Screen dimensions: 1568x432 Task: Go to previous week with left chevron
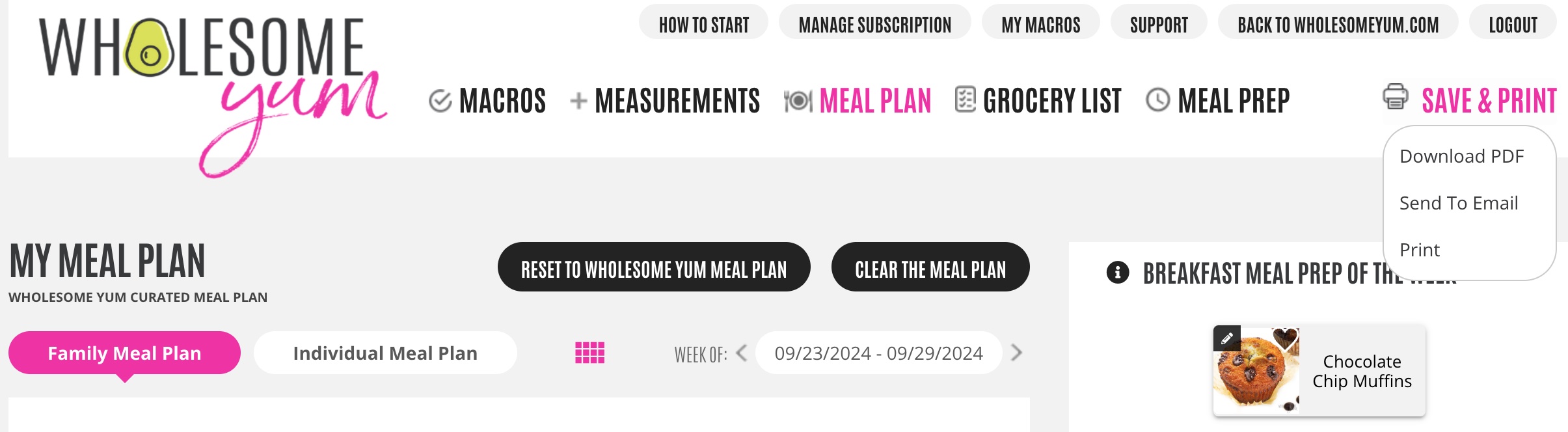pyautogui.click(x=741, y=353)
